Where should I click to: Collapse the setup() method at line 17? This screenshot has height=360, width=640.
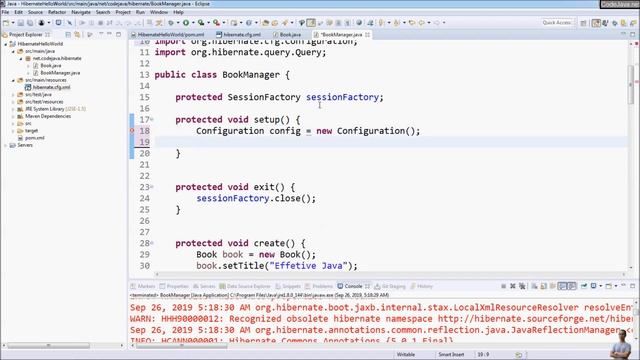[152, 120]
